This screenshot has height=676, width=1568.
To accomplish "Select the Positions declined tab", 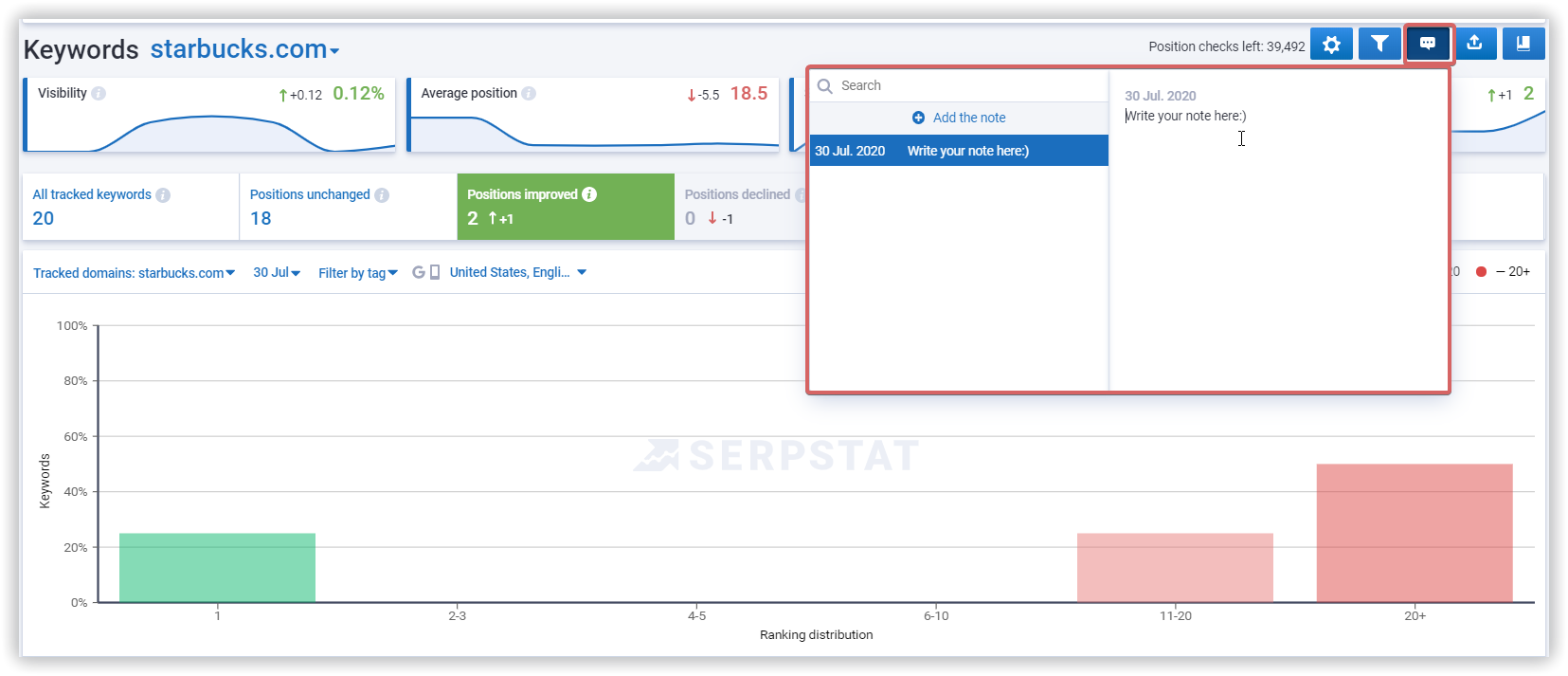I will coord(741,207).
